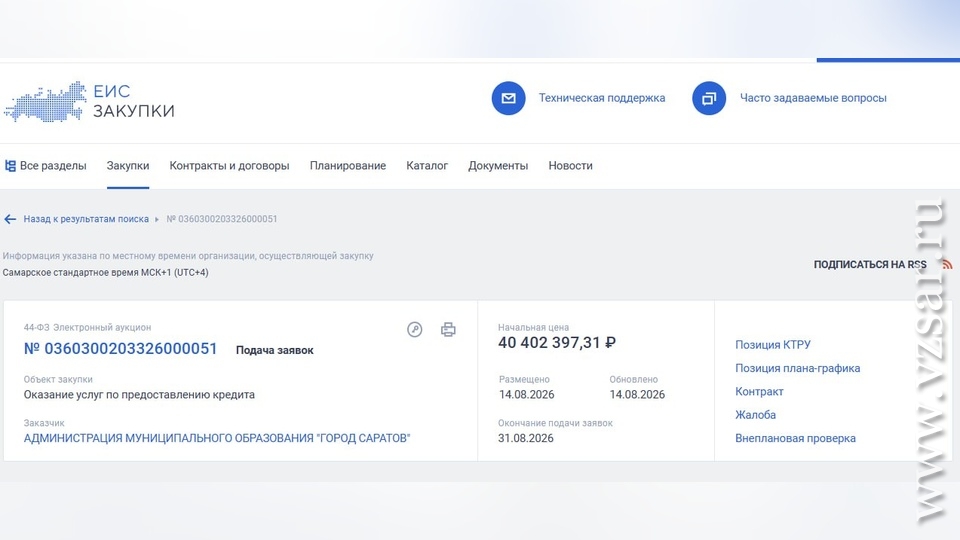
Task: Click breadcrumb number № 0360300203326000051
Action: coord(222,219)
